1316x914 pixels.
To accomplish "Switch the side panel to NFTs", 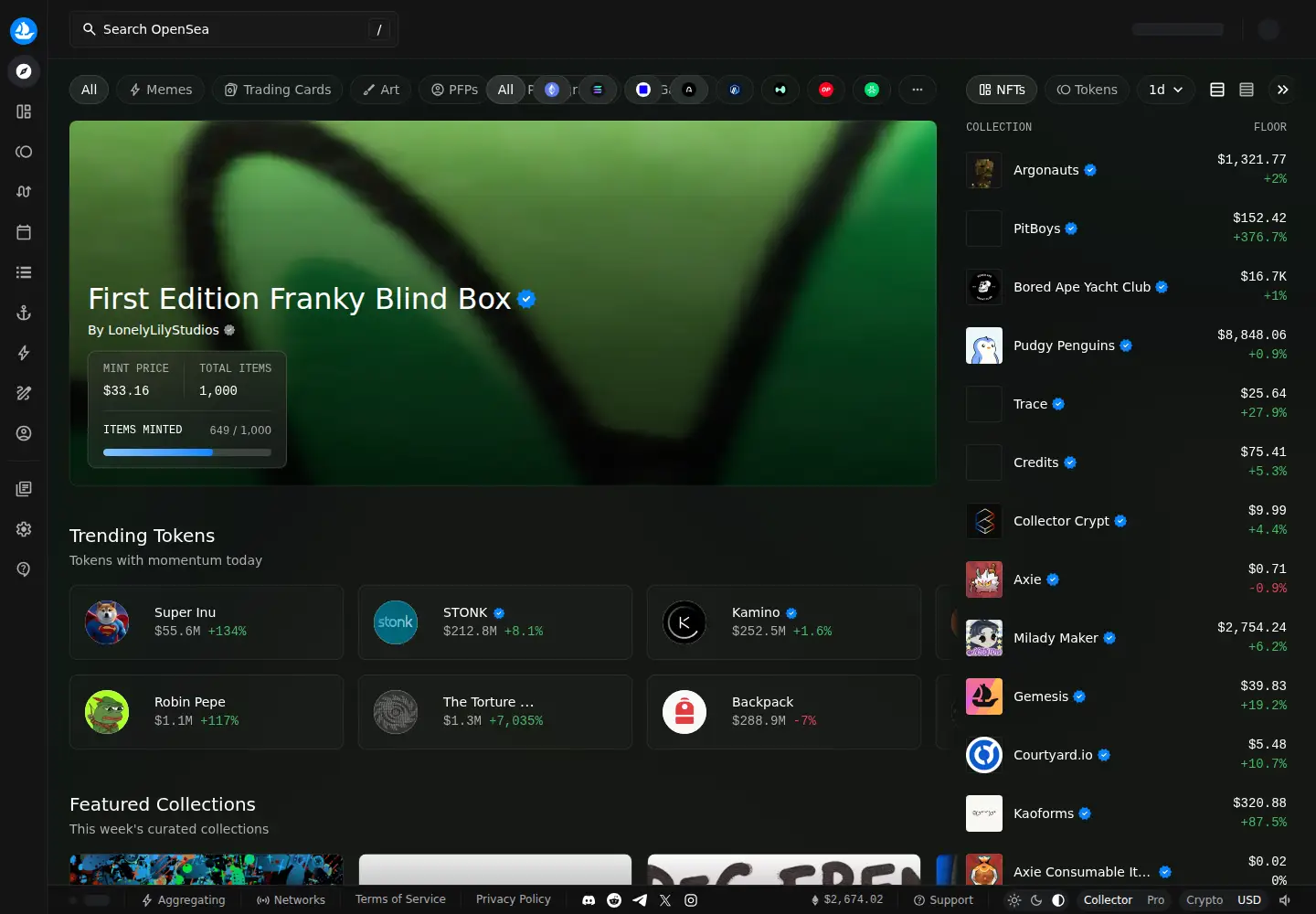I will [x=1002, y=90].
